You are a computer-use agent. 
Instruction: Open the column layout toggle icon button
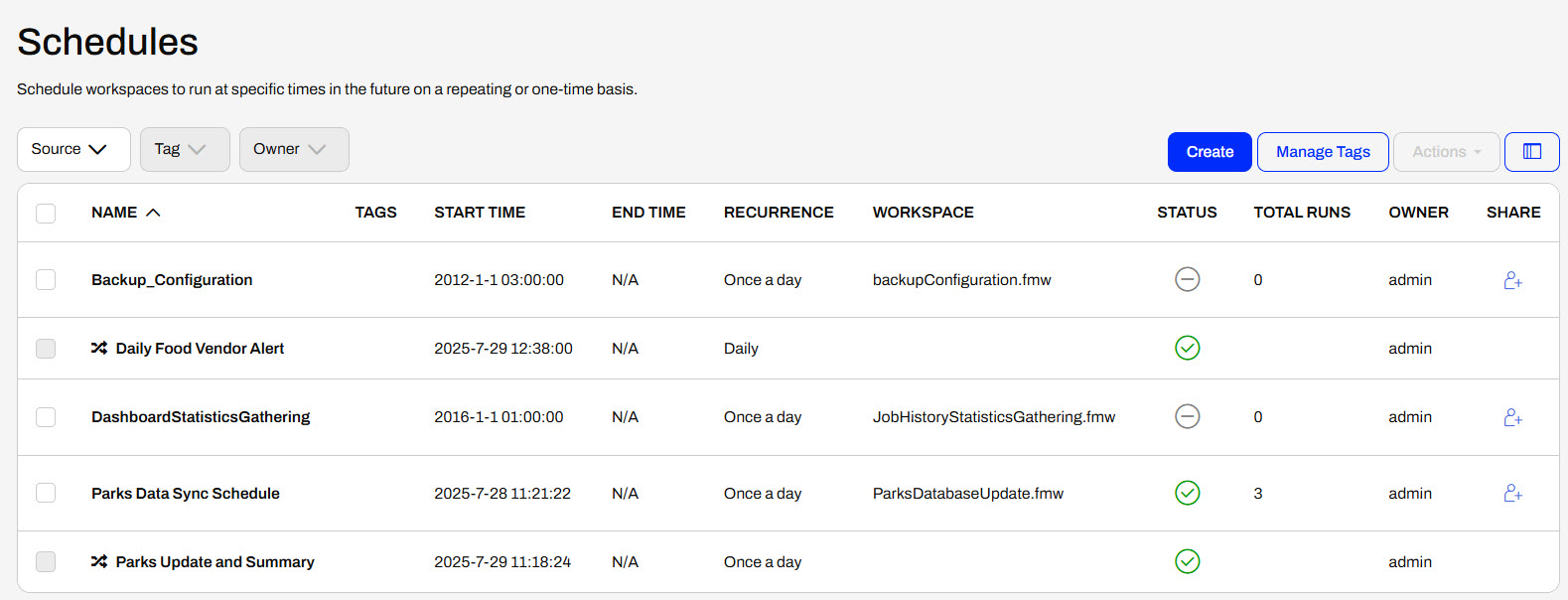[x=1531, y=152]
